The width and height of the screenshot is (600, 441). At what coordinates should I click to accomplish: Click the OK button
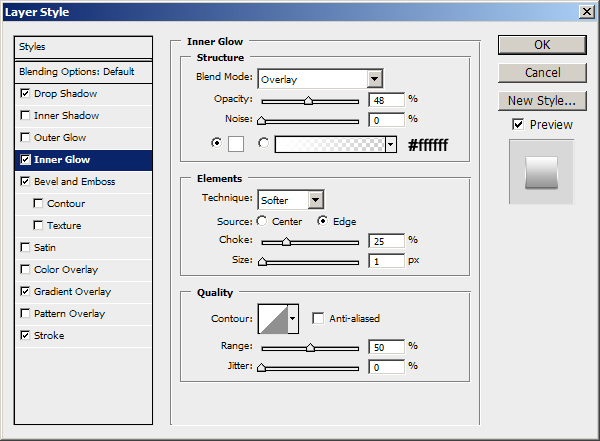point(542,45)
